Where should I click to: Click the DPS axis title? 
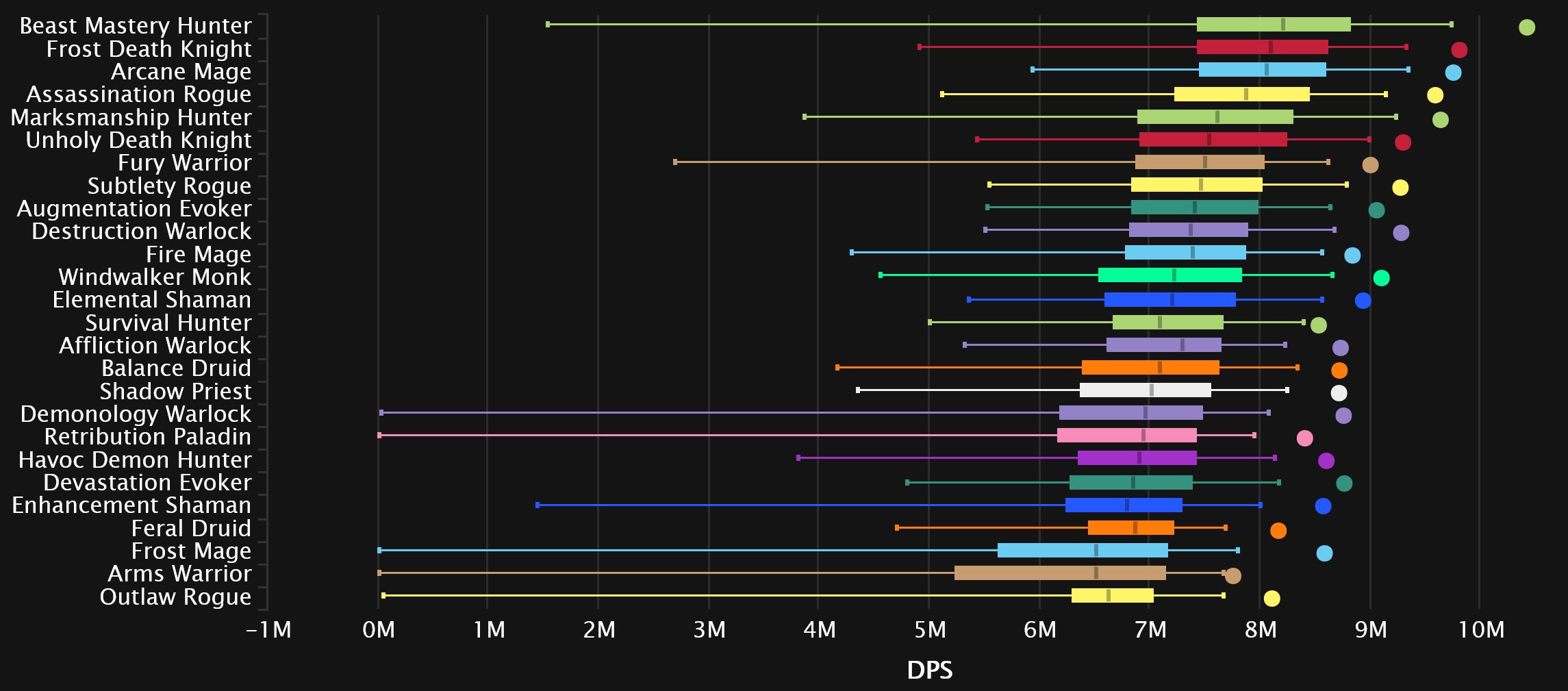click(929, 670)
